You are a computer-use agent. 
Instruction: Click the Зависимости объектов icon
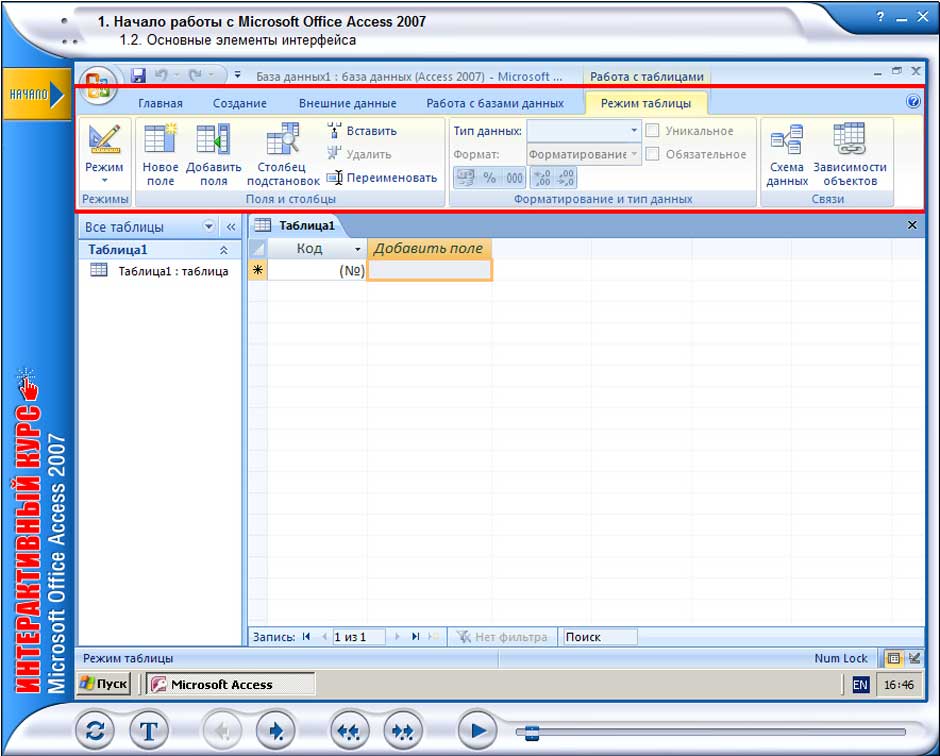pos(849,142)
